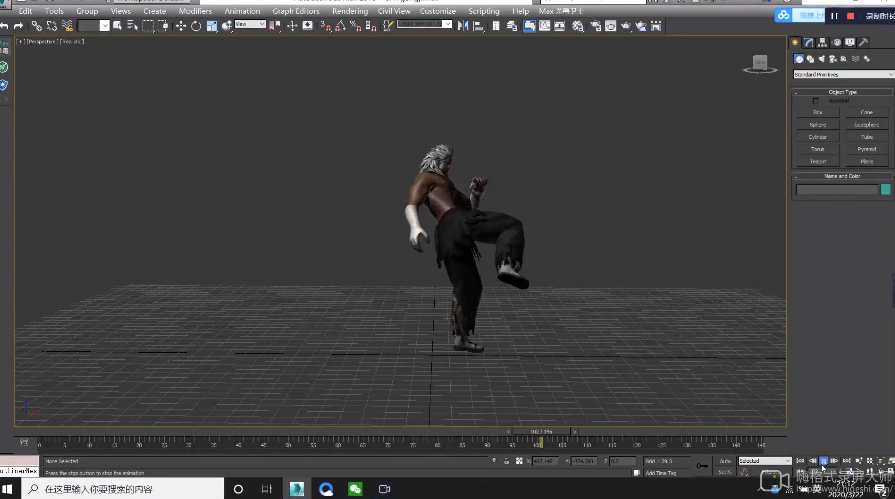Open the Modifiers menu
895x499 pixels.
point(195,11)
